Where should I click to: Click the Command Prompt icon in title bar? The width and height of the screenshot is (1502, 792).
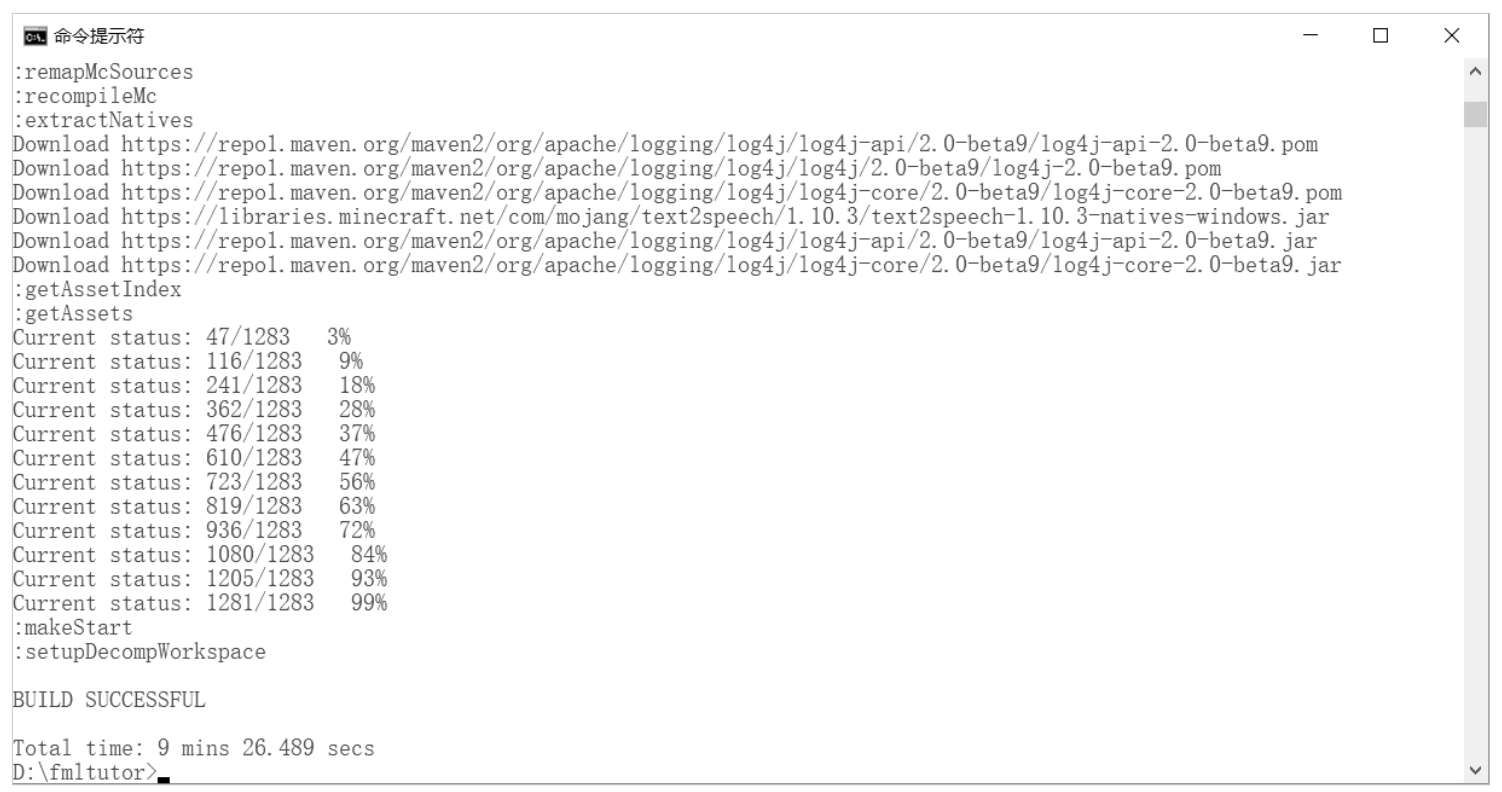tap(34, 36)
